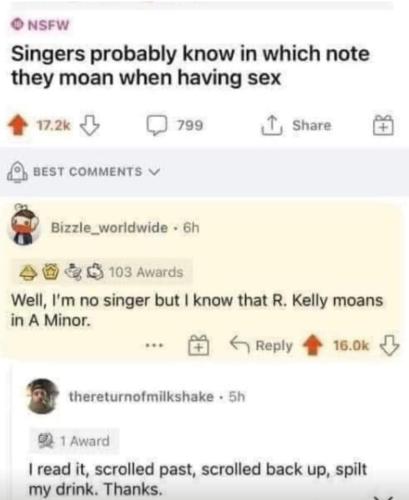Viewport: 409px width, 500px height.
Task: Open Bizzle_worldwide's avatar
Action: [x=25, y=226]
